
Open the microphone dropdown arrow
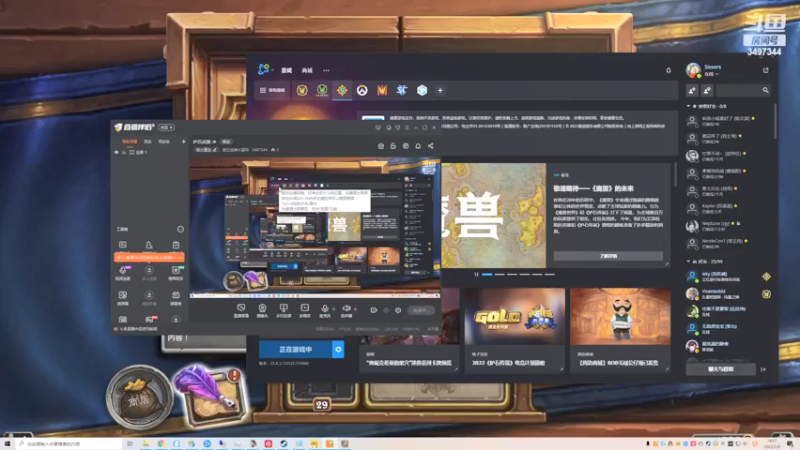pos(334,309)
